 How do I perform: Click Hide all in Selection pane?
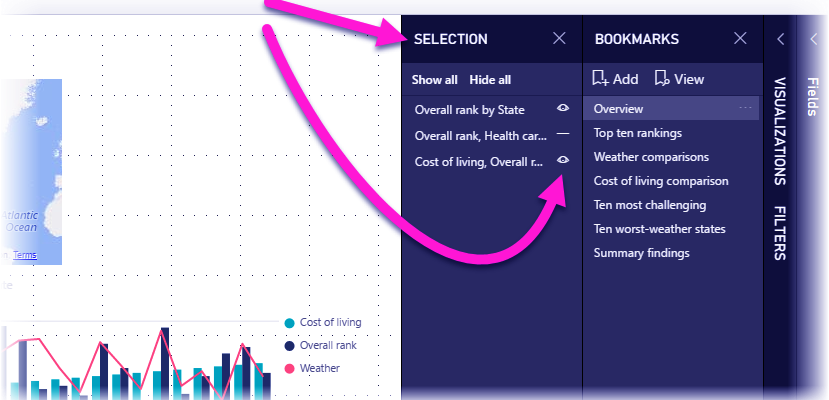click(x=490, y=80)
